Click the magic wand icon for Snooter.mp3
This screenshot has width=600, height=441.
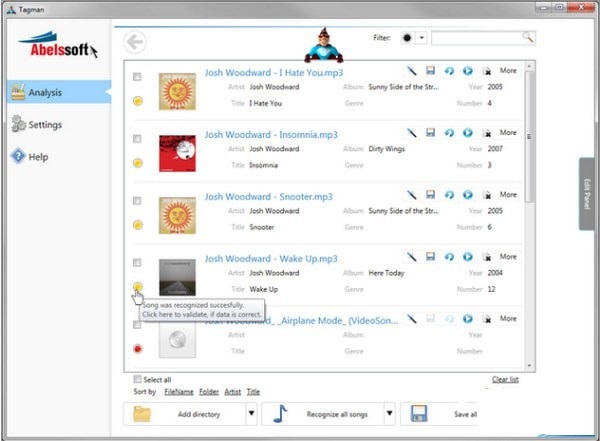pyautogui.click(x=411, y=195)
